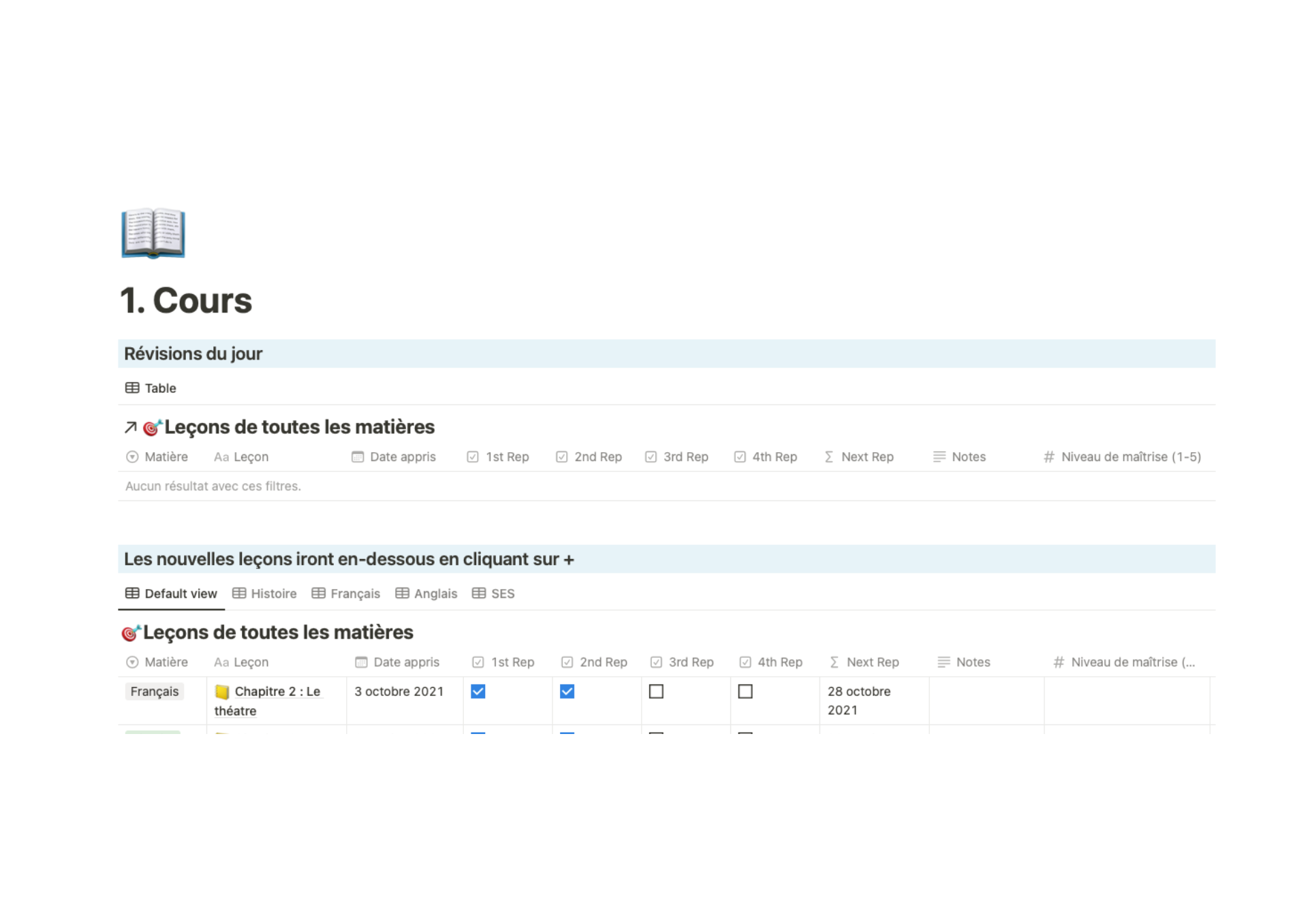Open the linked database arrow icon

tap(130, 428)
